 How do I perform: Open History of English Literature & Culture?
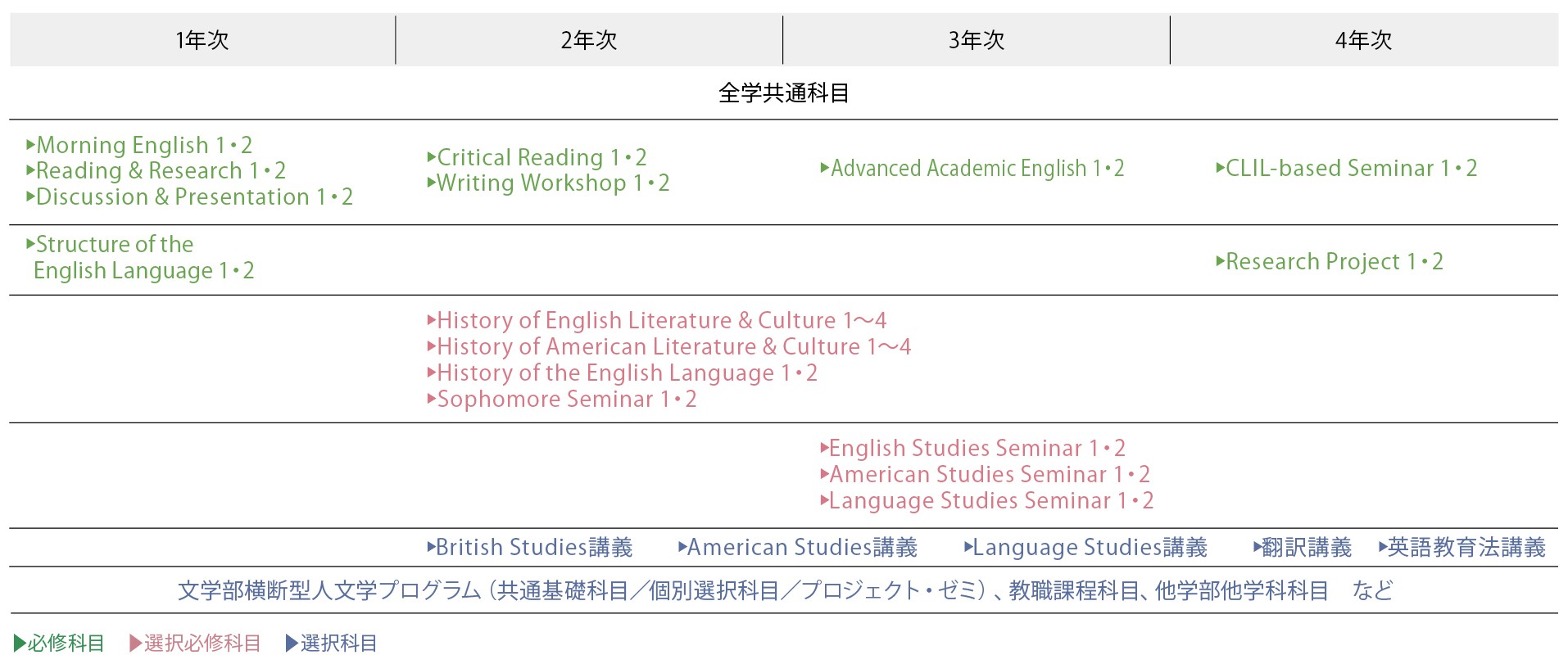[x=656, y=321]
